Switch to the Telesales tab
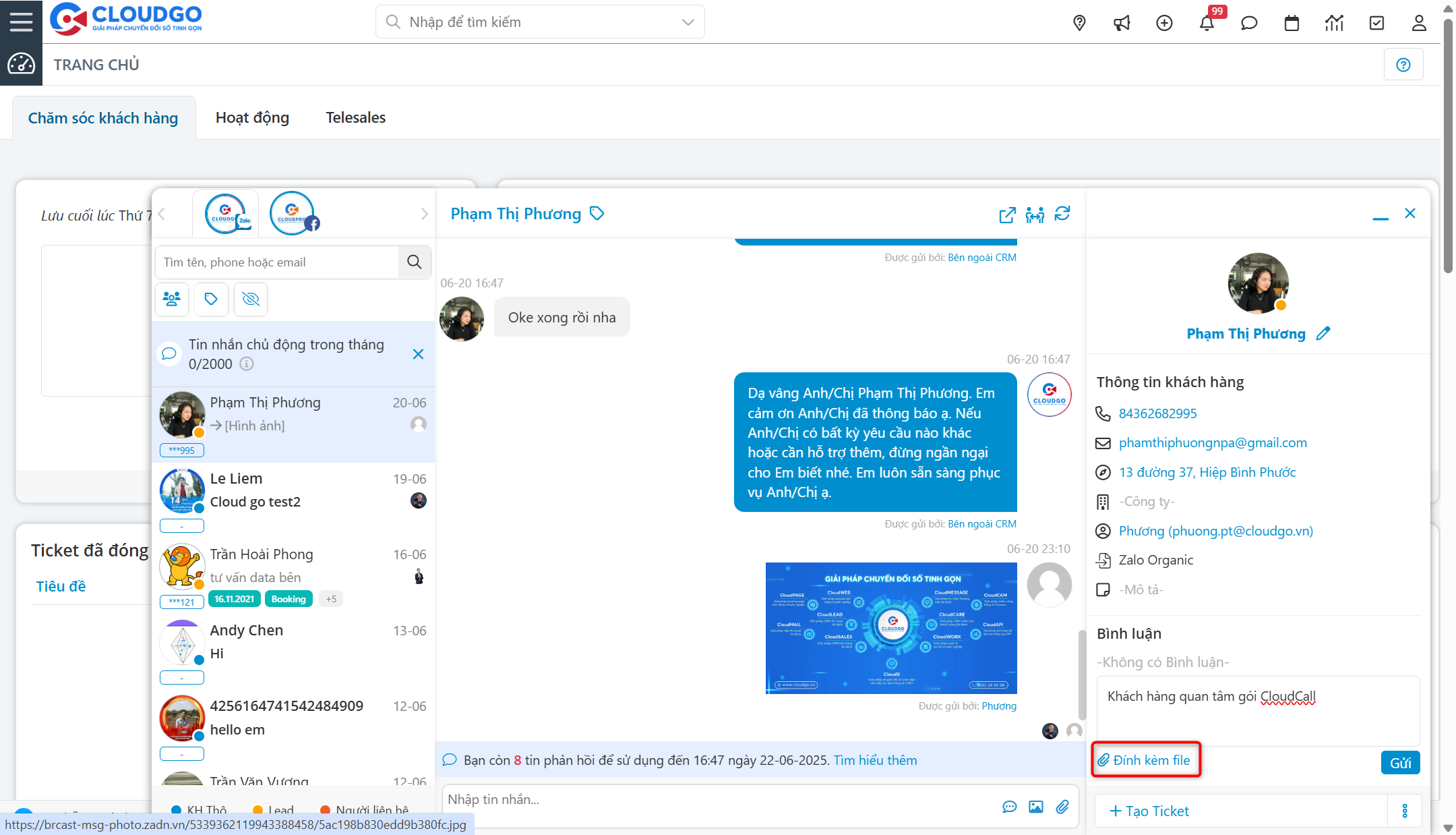1456x835 pixels. point(355,117)
